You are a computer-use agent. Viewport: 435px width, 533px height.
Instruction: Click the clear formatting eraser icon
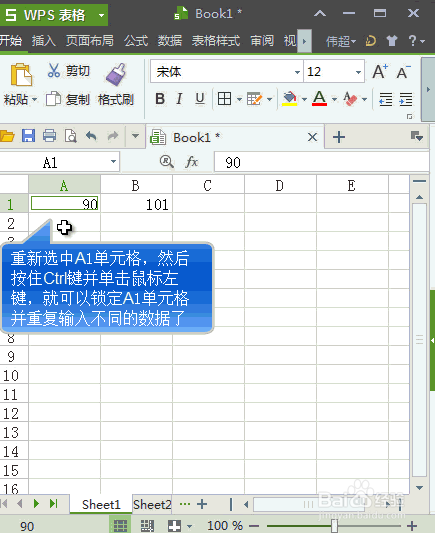tap(350, 99)
